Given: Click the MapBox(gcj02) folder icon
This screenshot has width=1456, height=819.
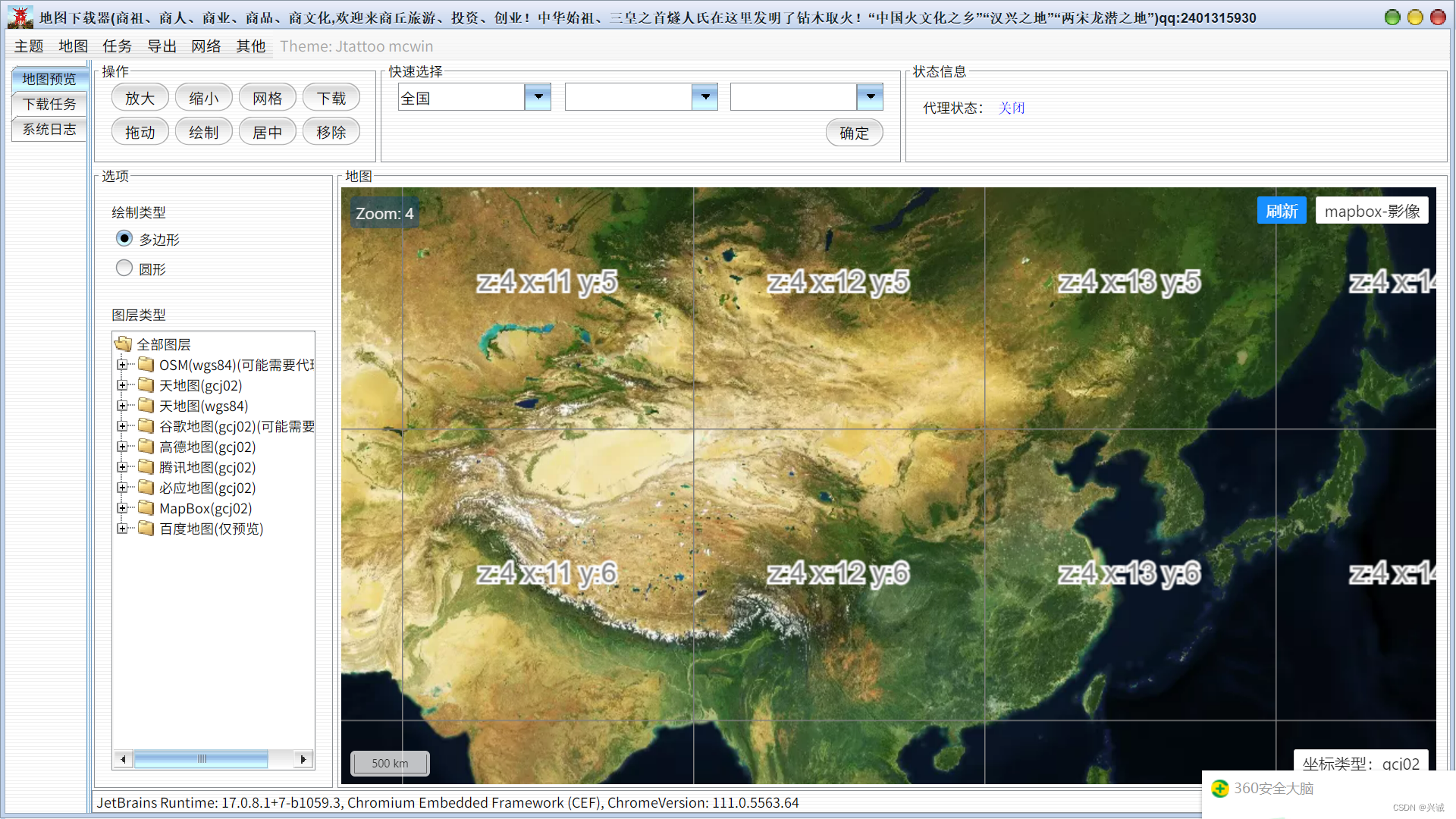Looking at the screenshot, I should [x=146, y=508].
